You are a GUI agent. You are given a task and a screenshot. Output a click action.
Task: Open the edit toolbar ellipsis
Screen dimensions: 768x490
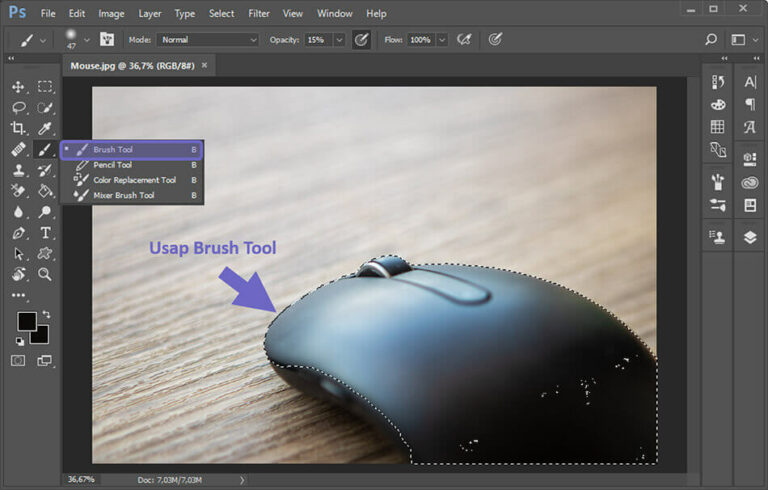click(19, 295)
